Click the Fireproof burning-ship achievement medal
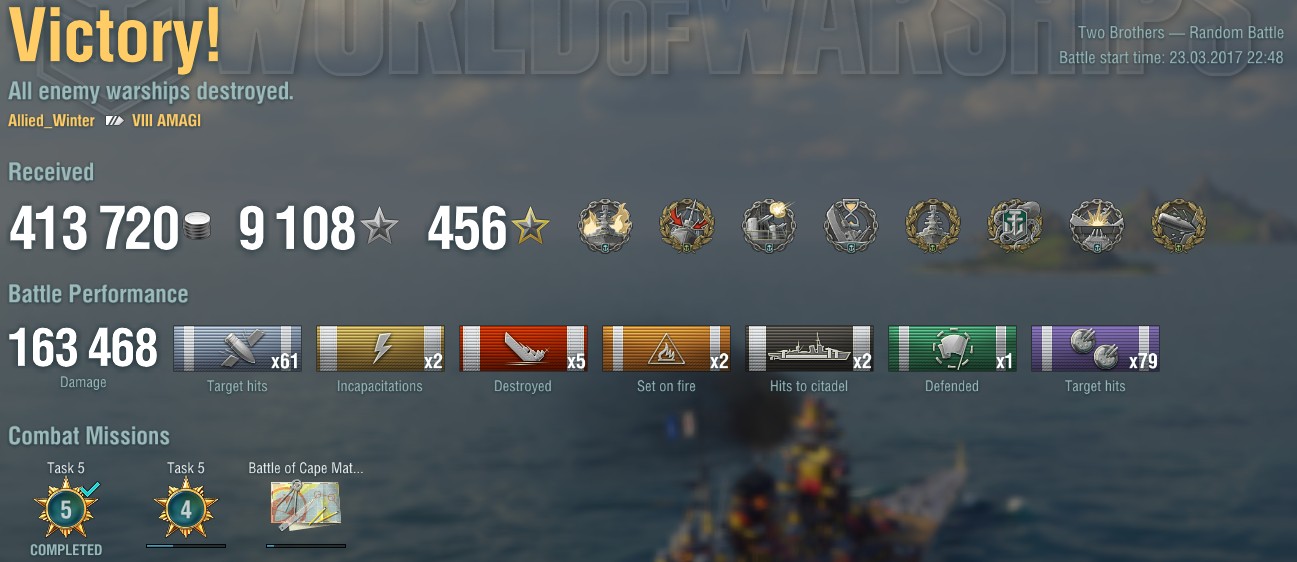Image resolution: width=1297 pixels, height=562 pixels. pos(605,226)
